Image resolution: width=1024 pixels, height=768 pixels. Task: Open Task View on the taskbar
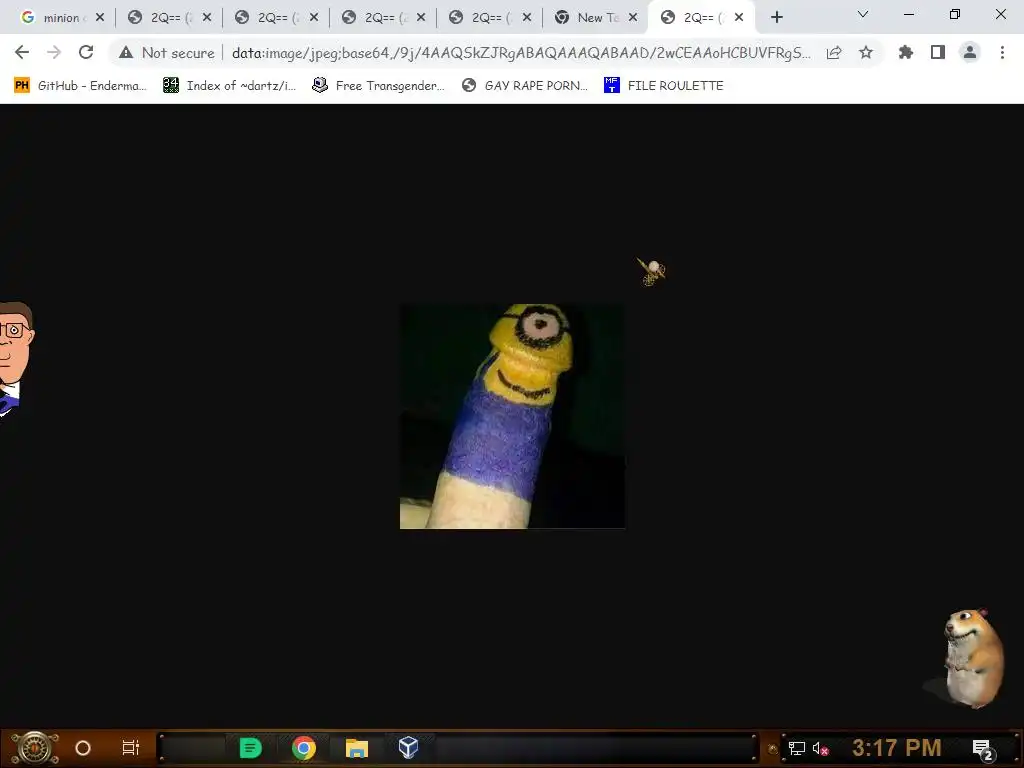[x=131, y=748]
